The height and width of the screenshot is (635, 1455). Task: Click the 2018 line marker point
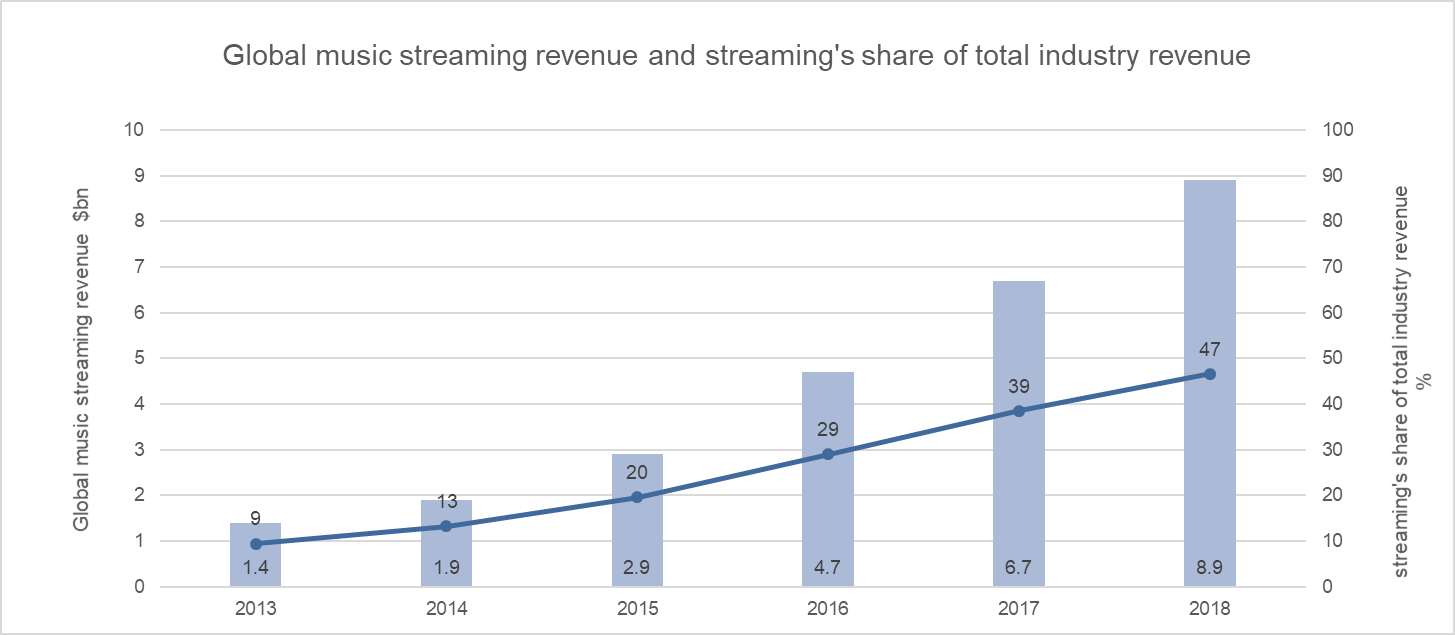coord(1209,374)
